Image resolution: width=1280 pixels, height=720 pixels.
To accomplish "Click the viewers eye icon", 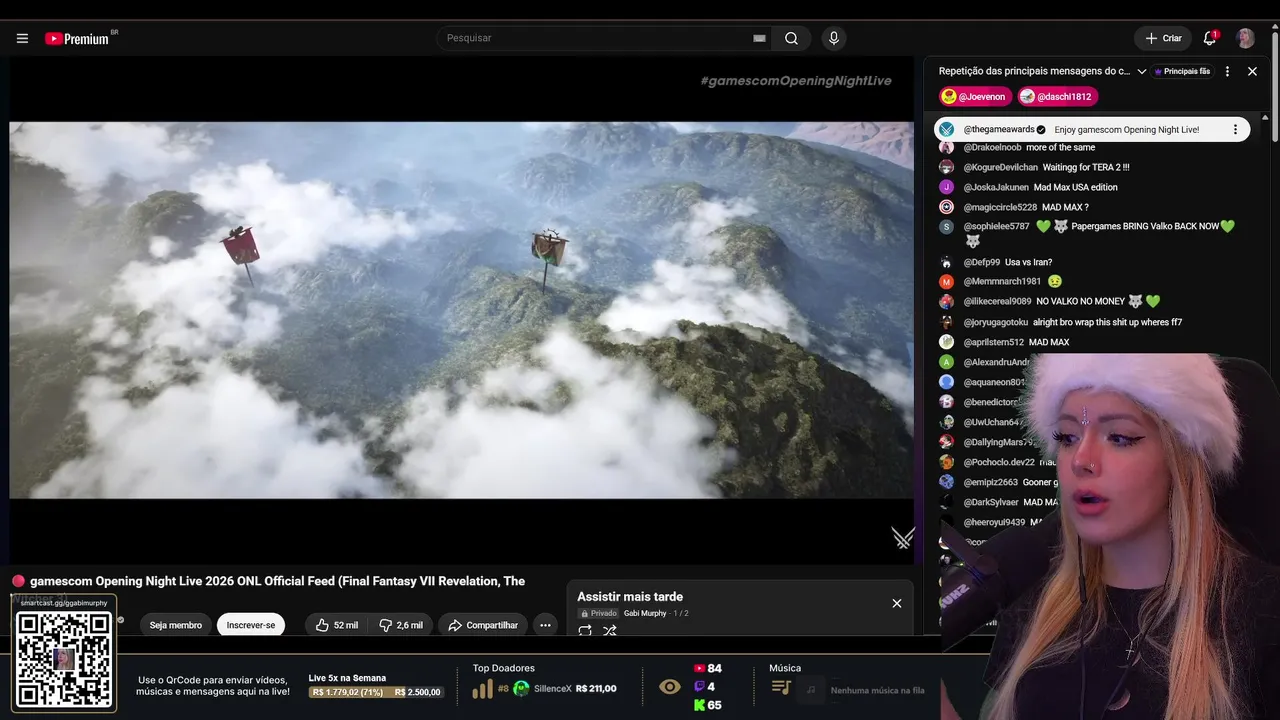I will click(x=670, y=687).
